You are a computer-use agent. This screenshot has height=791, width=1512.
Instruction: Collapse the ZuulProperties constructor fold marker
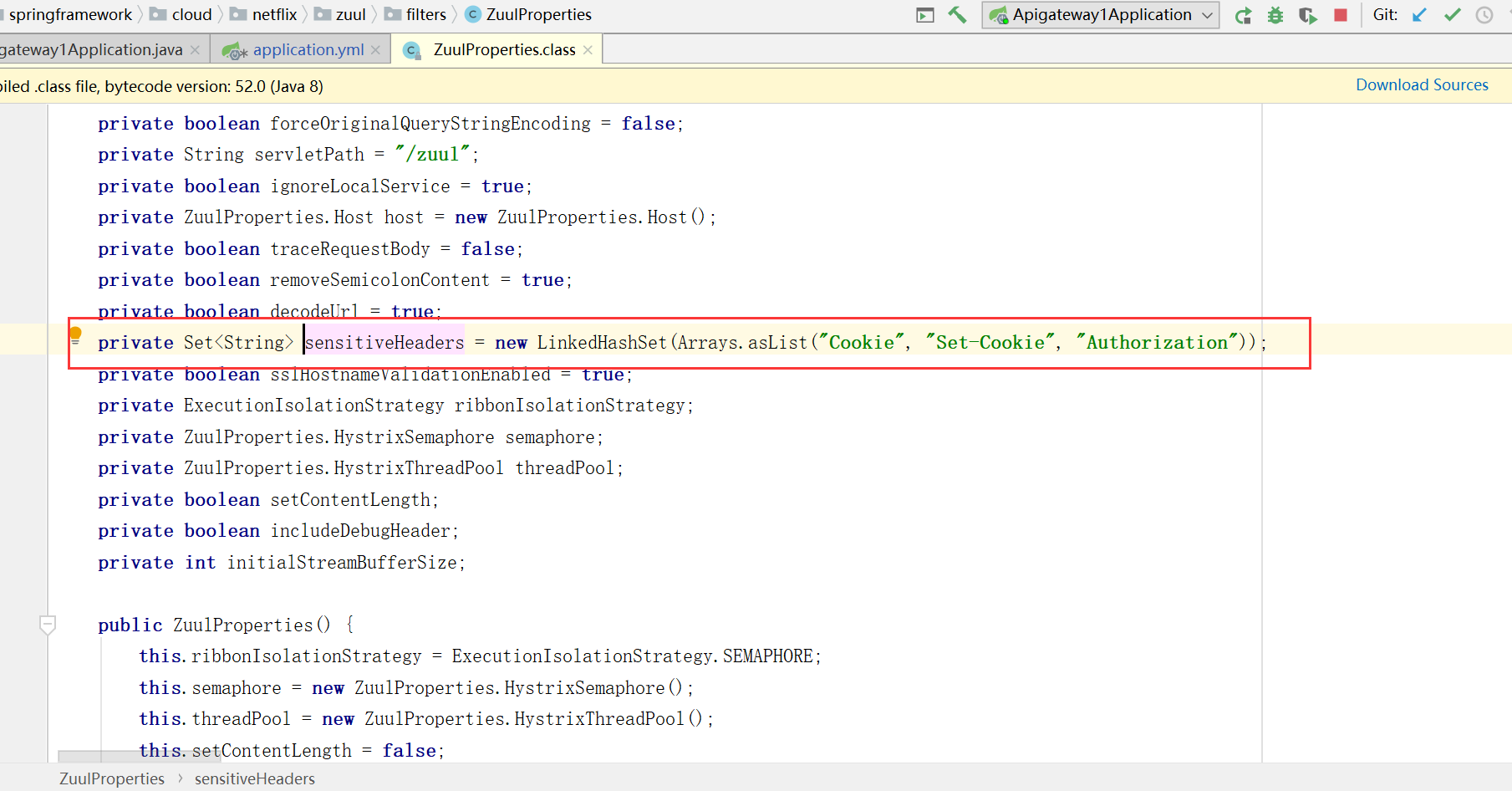pos(48,624)
